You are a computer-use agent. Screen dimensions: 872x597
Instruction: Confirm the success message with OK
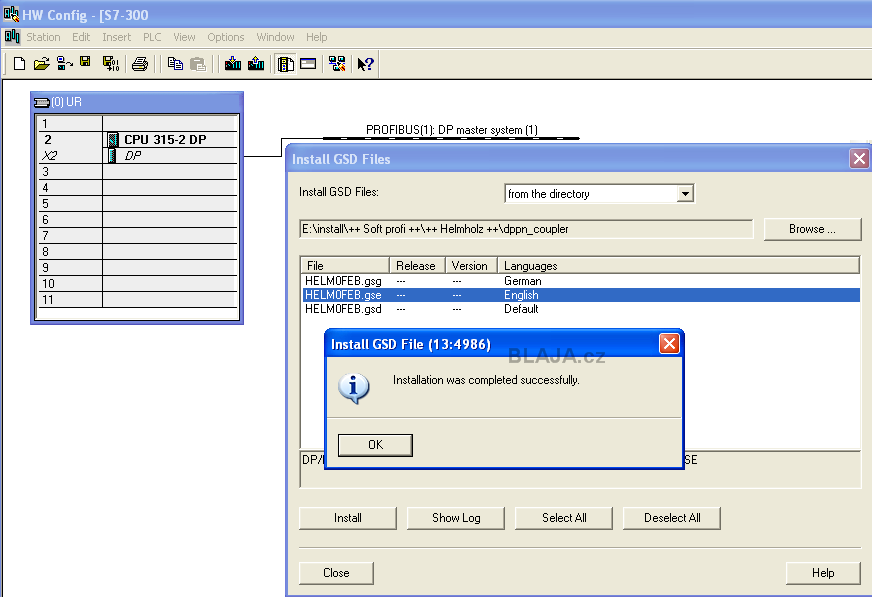[375, 445]
